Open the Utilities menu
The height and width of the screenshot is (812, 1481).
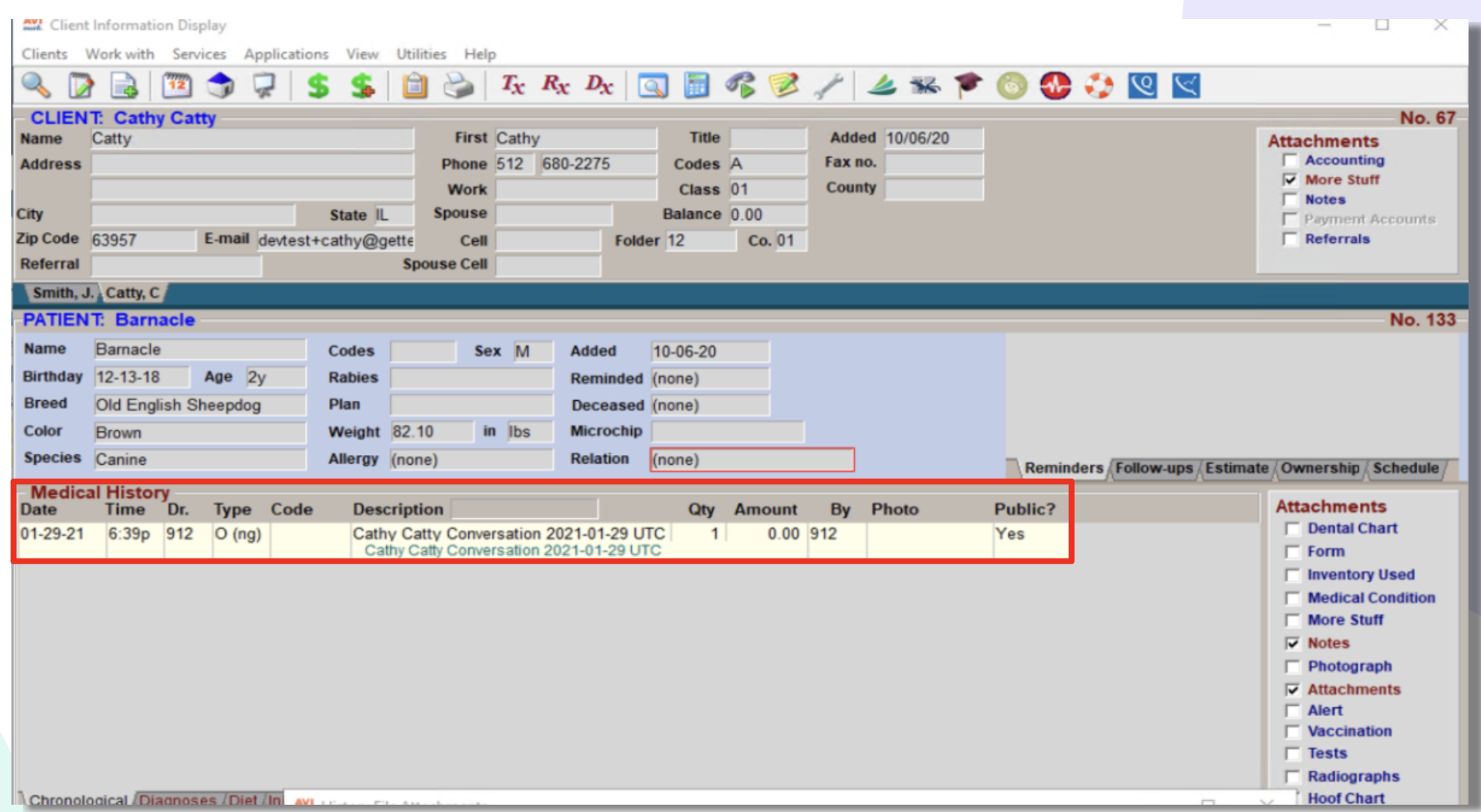[x=421, y=54]
